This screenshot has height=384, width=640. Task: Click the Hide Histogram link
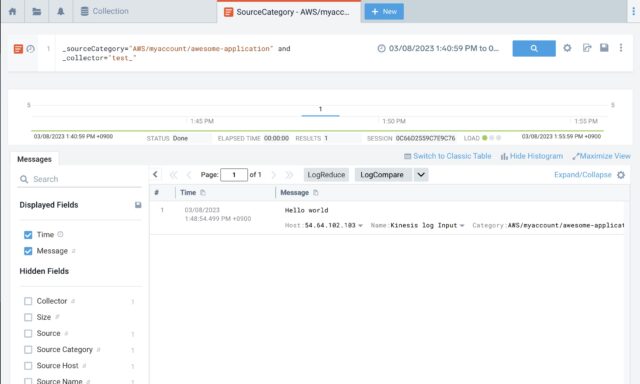coord(532,156)
